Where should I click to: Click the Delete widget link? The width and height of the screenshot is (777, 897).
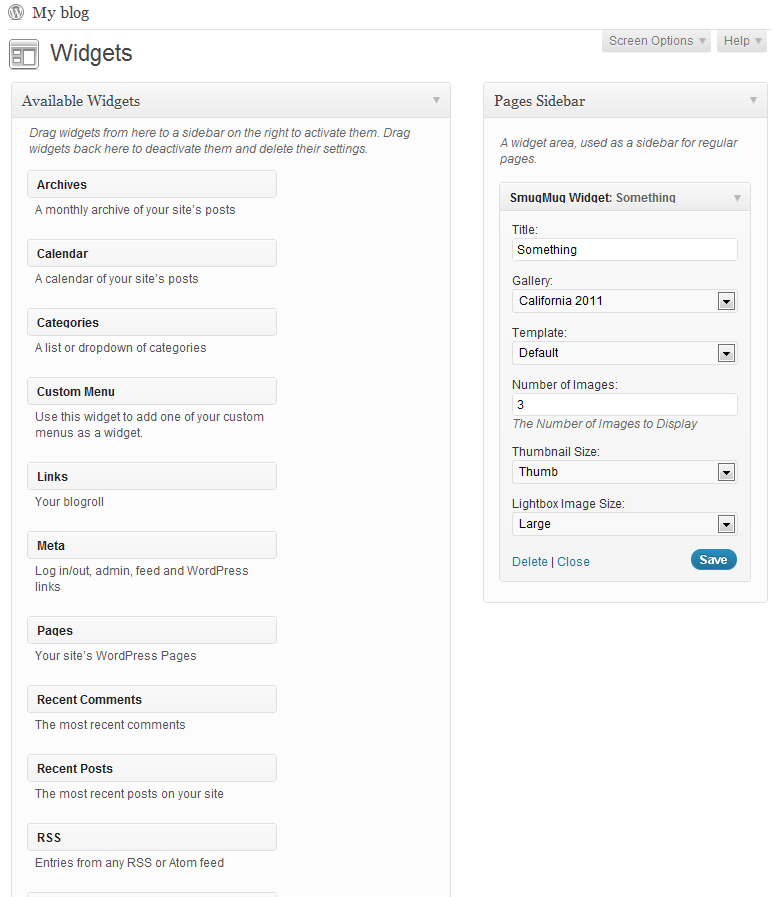point(530,562)
